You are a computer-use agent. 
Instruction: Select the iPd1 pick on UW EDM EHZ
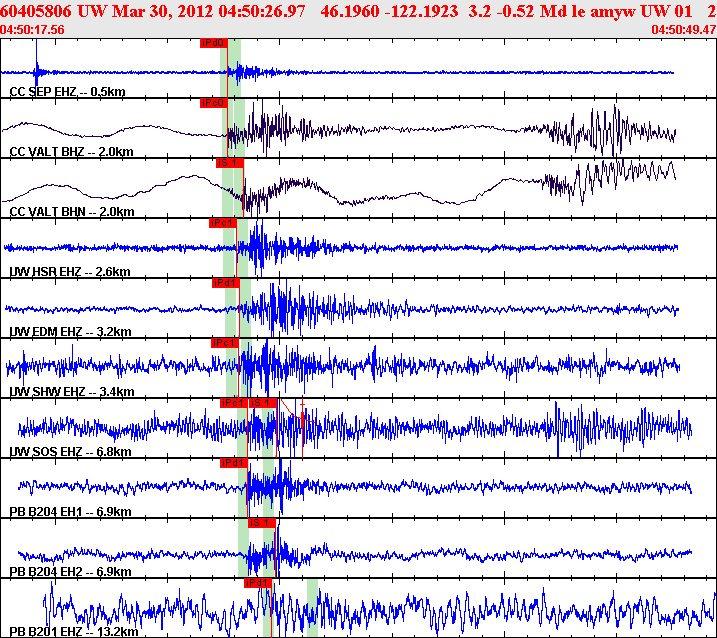click(x=226, y=283)
